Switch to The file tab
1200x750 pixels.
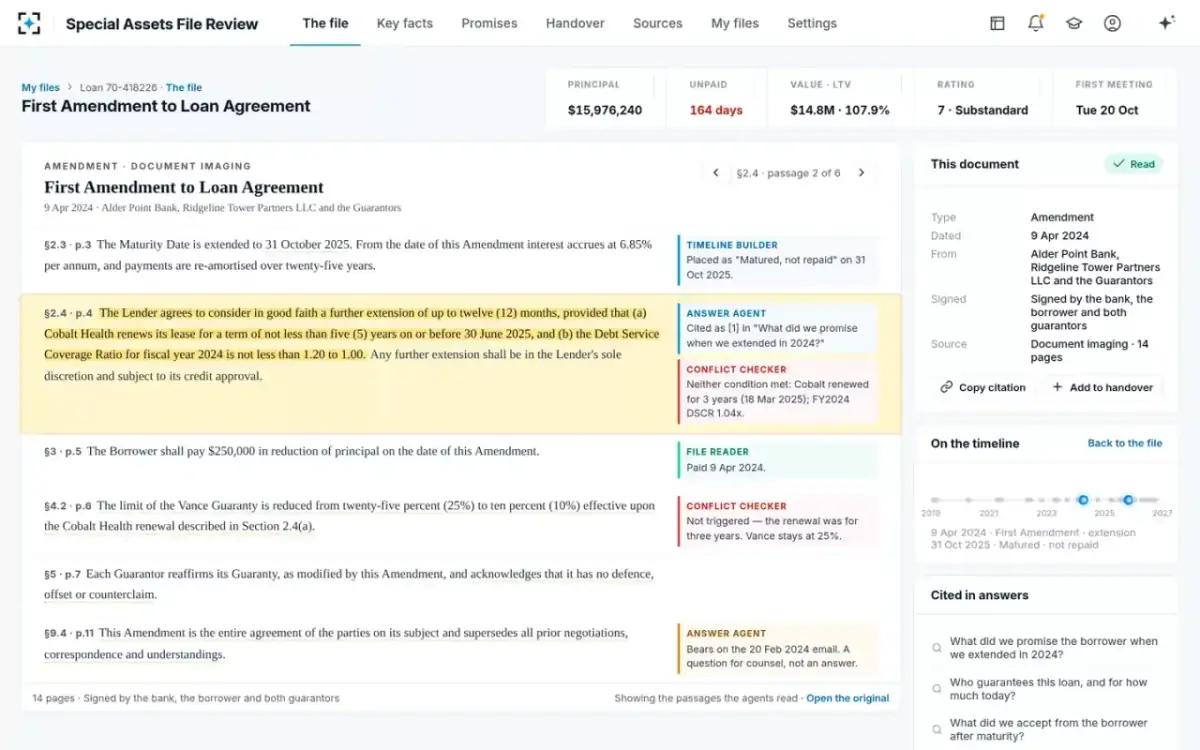(x=326, y=23)
